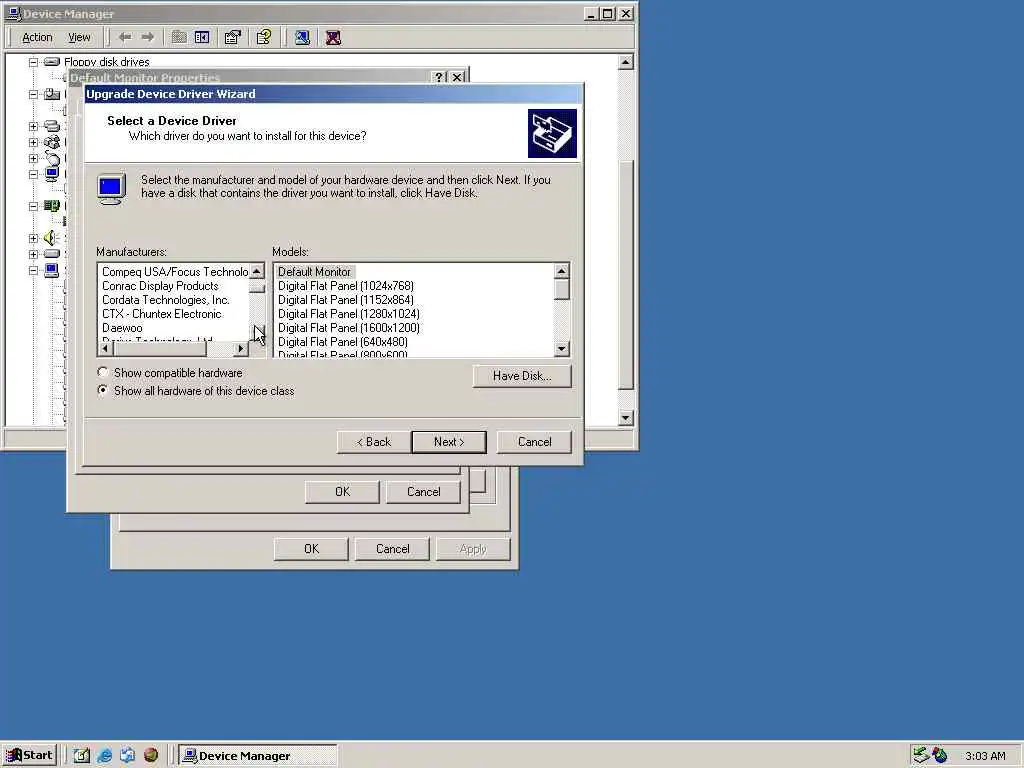Open the Action menu
Image resolution: width=1024 pixels, height=768 pixels.
tap(37, 37)
